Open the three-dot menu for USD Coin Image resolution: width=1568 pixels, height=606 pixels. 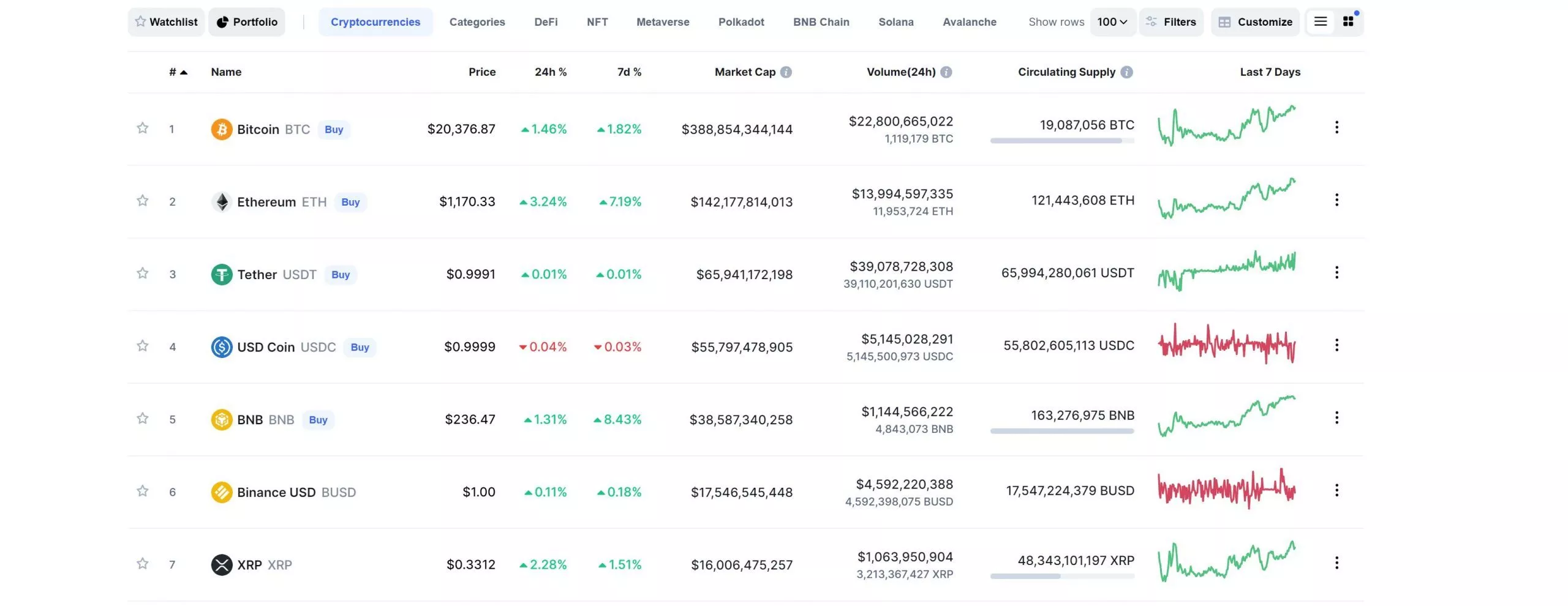(1336, 345)
